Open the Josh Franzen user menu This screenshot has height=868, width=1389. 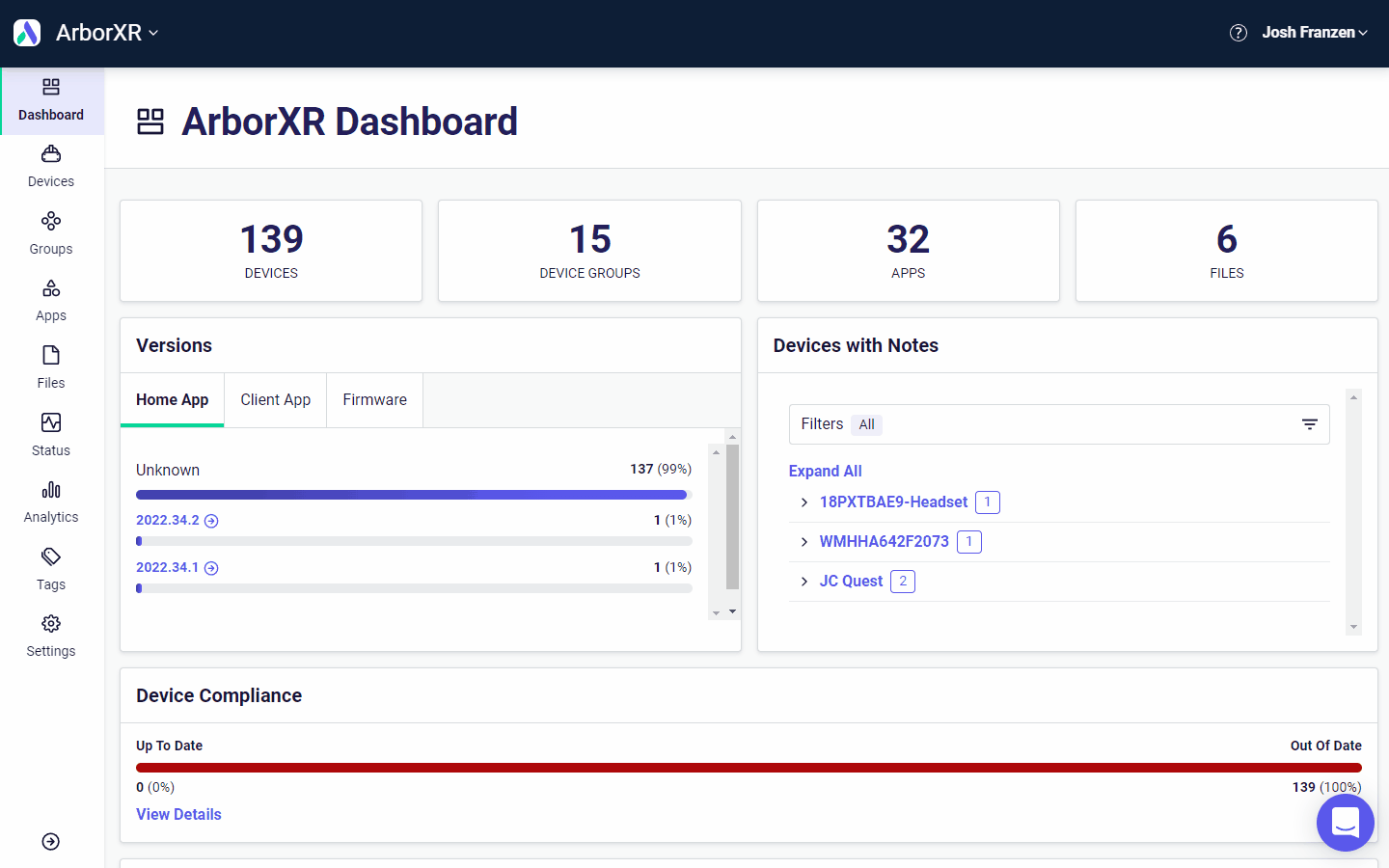[x=1315, y=33]
